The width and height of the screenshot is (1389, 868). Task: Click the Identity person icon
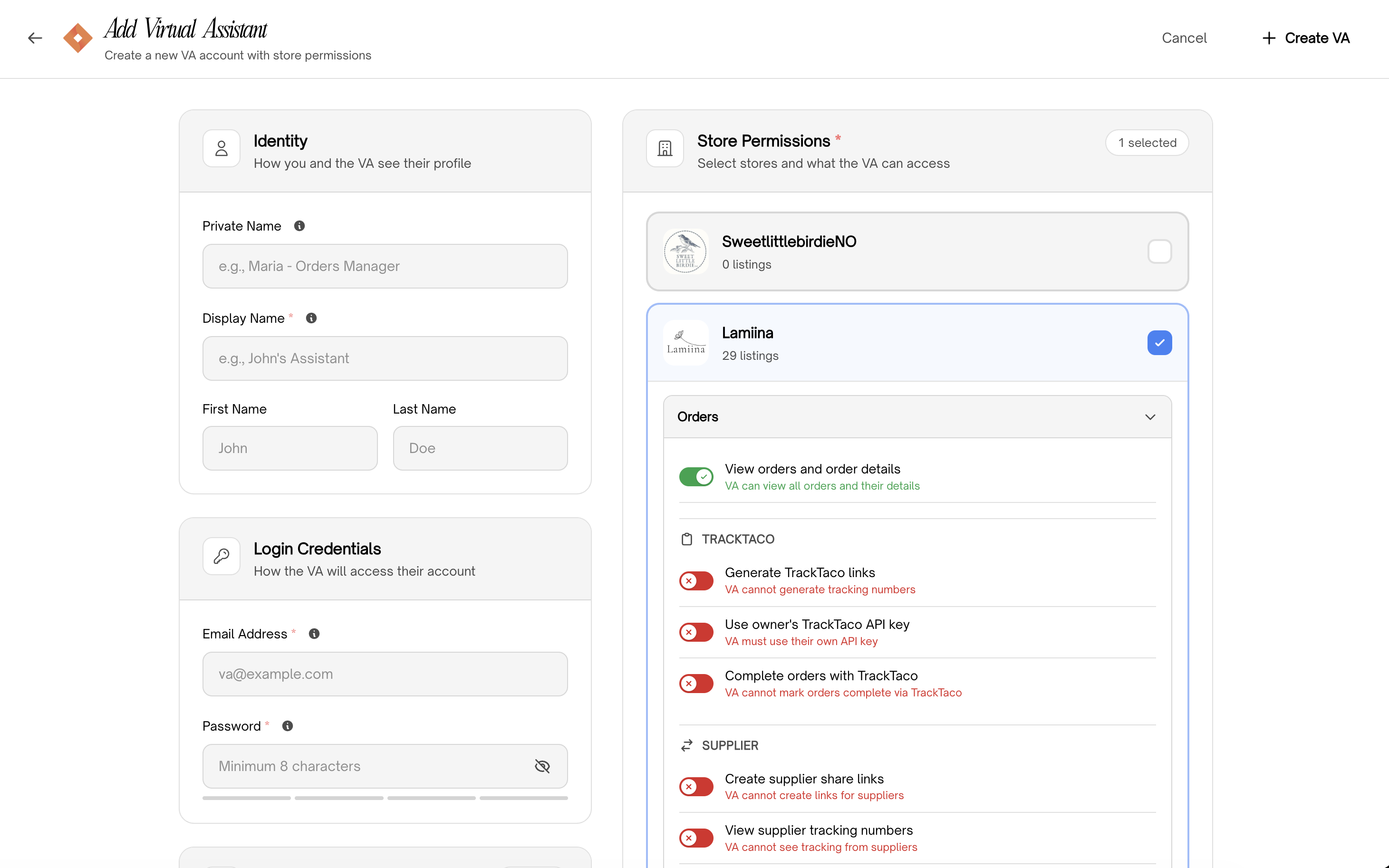222,149
